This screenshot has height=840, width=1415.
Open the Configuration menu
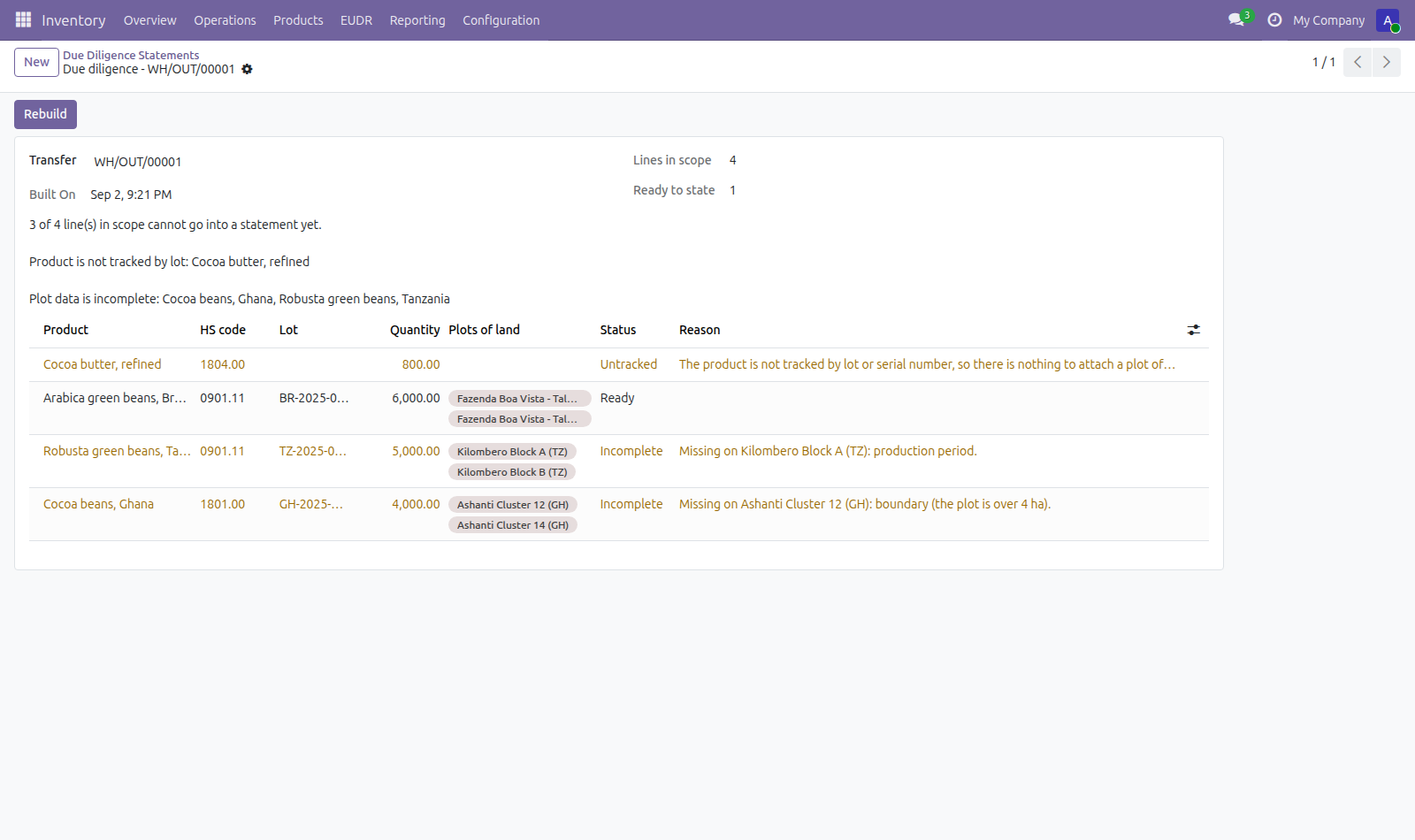(501, 20)
